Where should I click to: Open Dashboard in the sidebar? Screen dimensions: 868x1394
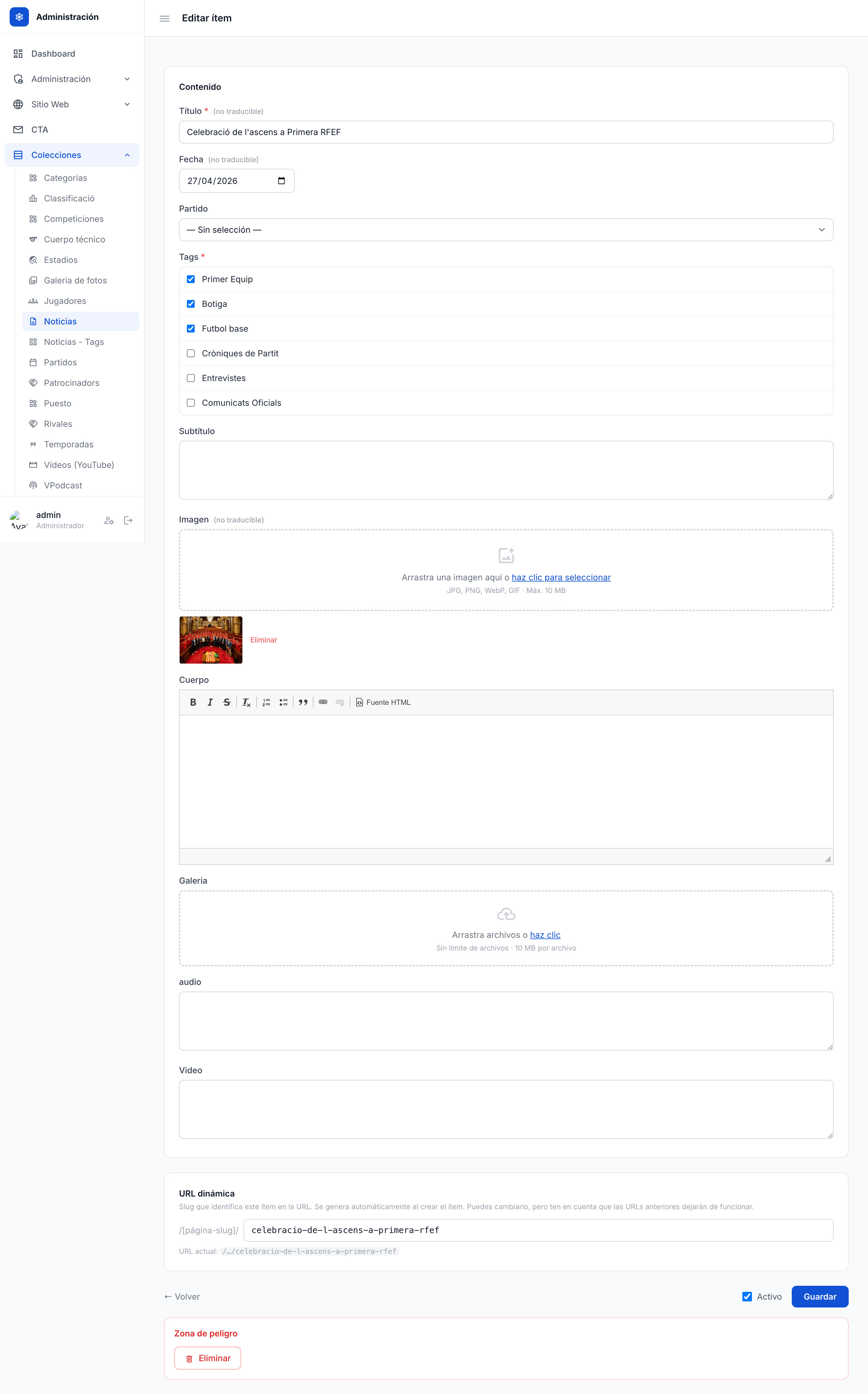point(72,54)
